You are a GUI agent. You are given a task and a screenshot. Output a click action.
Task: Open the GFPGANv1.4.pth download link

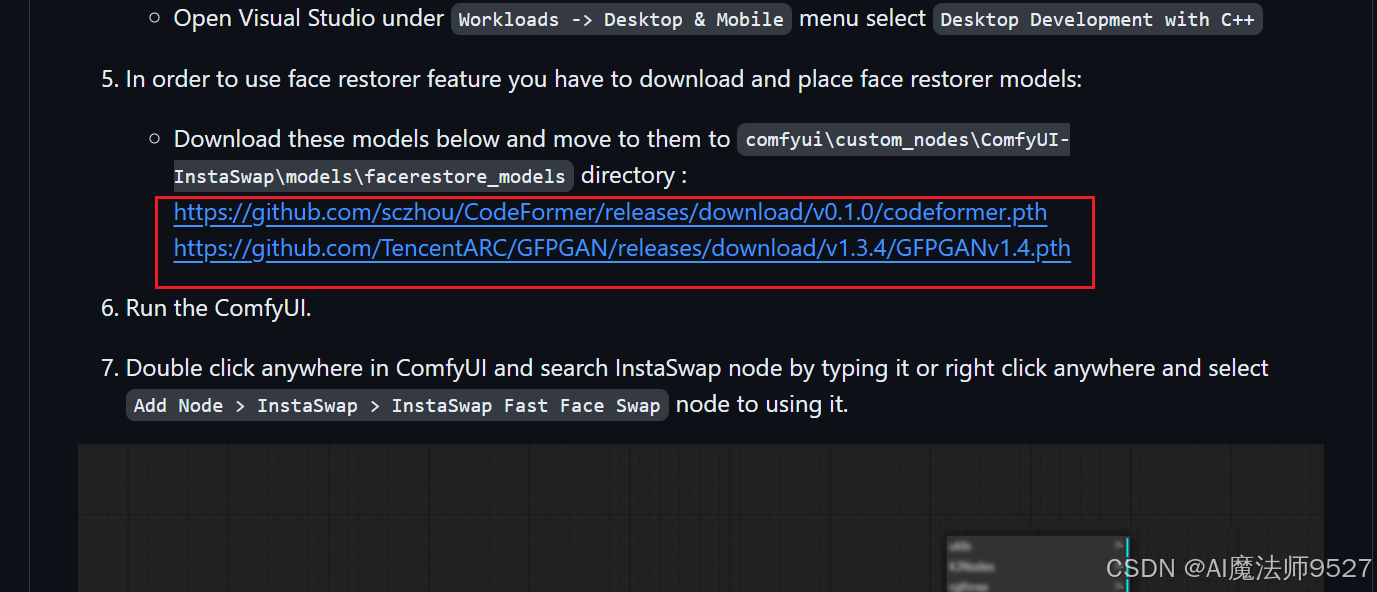(x=622, y=248)
